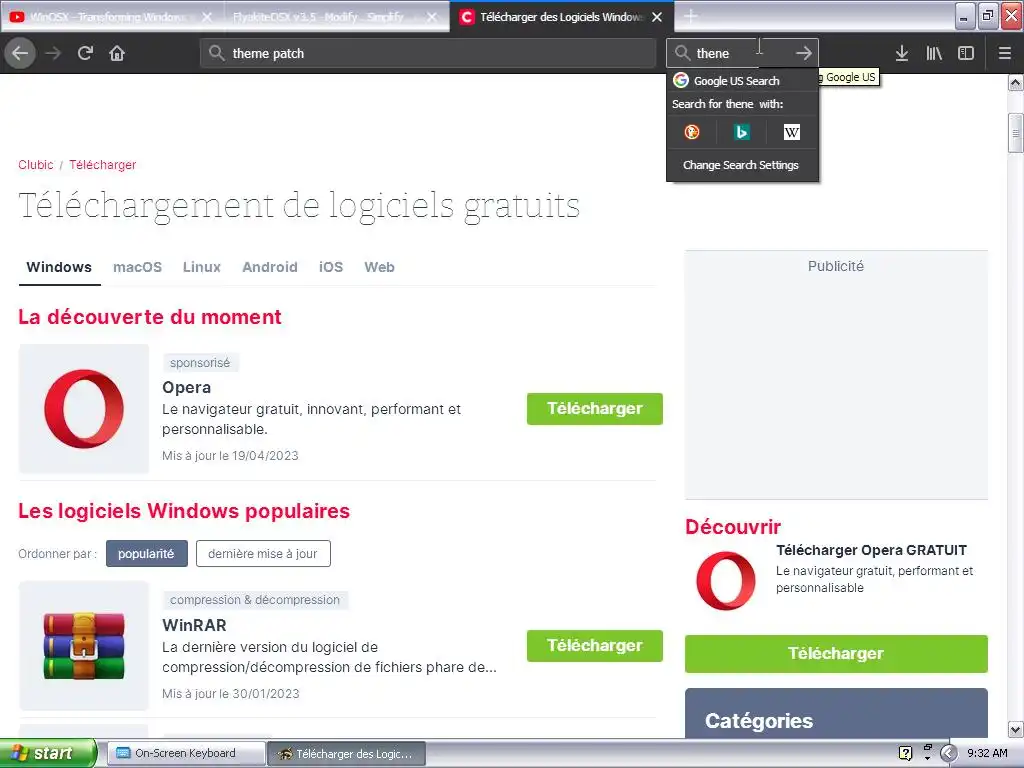Click the Catégories panel heading

pyautogui.click(x=759, y=721)
